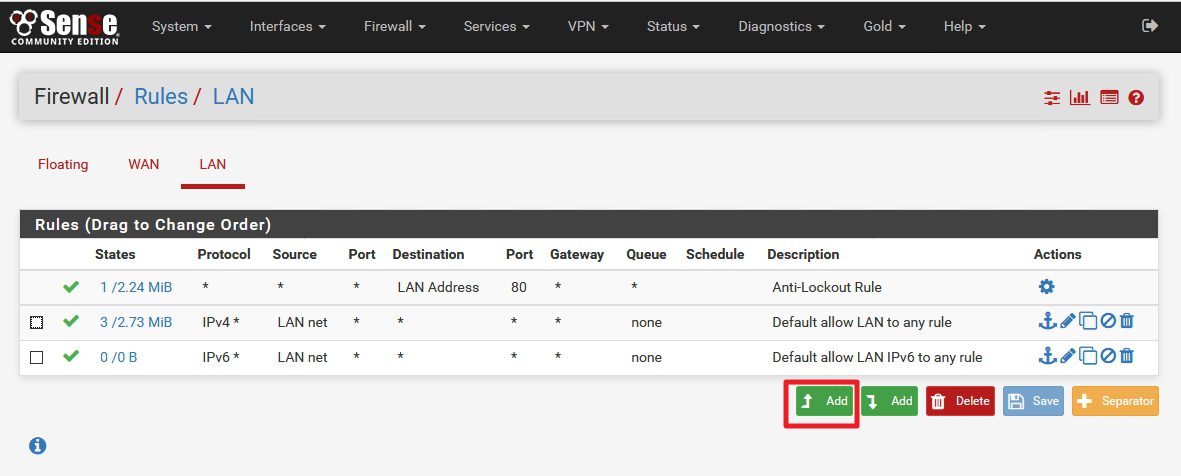Click the Anti-Lockout Rule settings gear

[1046, 287]
